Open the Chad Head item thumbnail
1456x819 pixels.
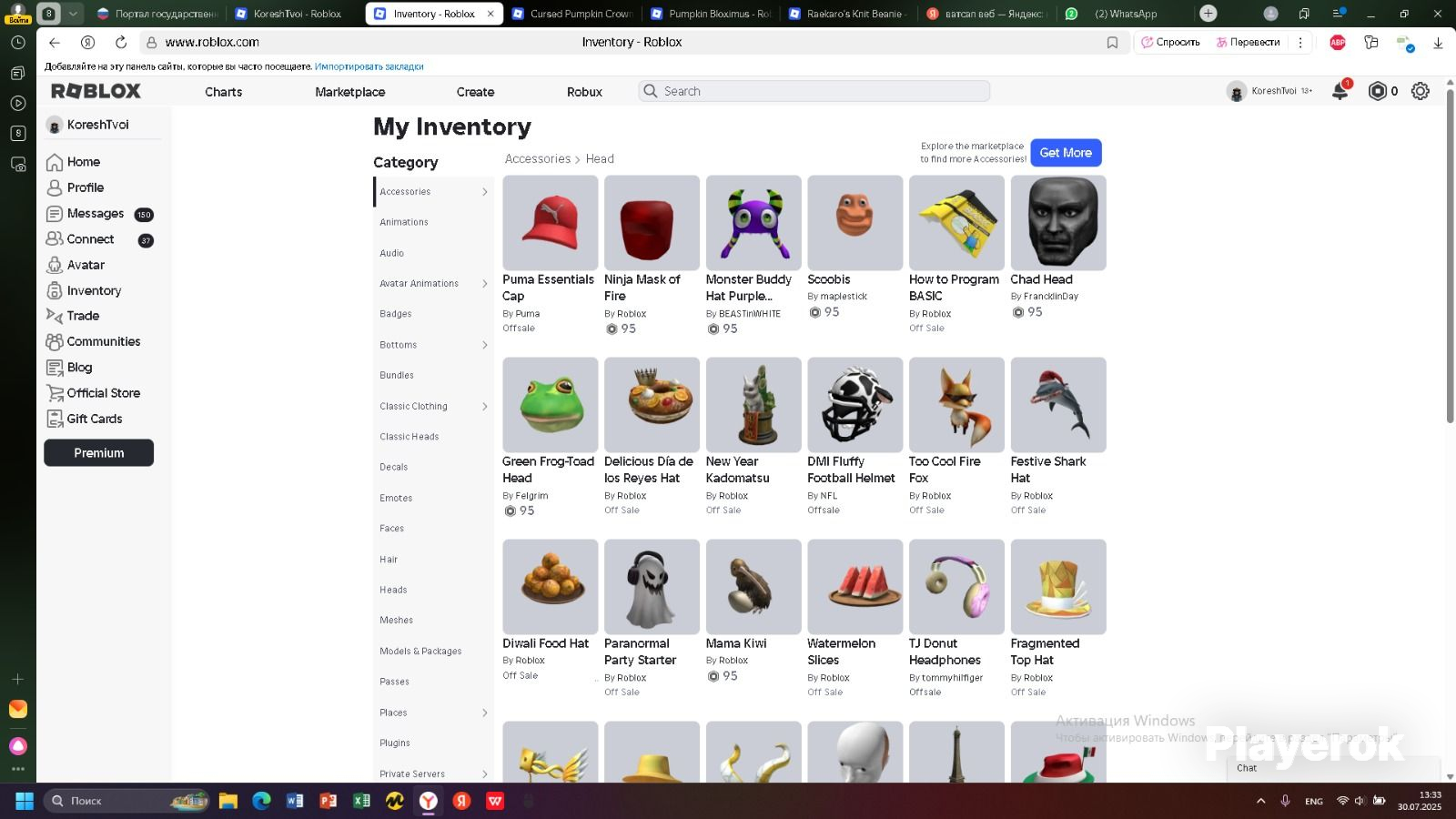tap(1058, 223)
